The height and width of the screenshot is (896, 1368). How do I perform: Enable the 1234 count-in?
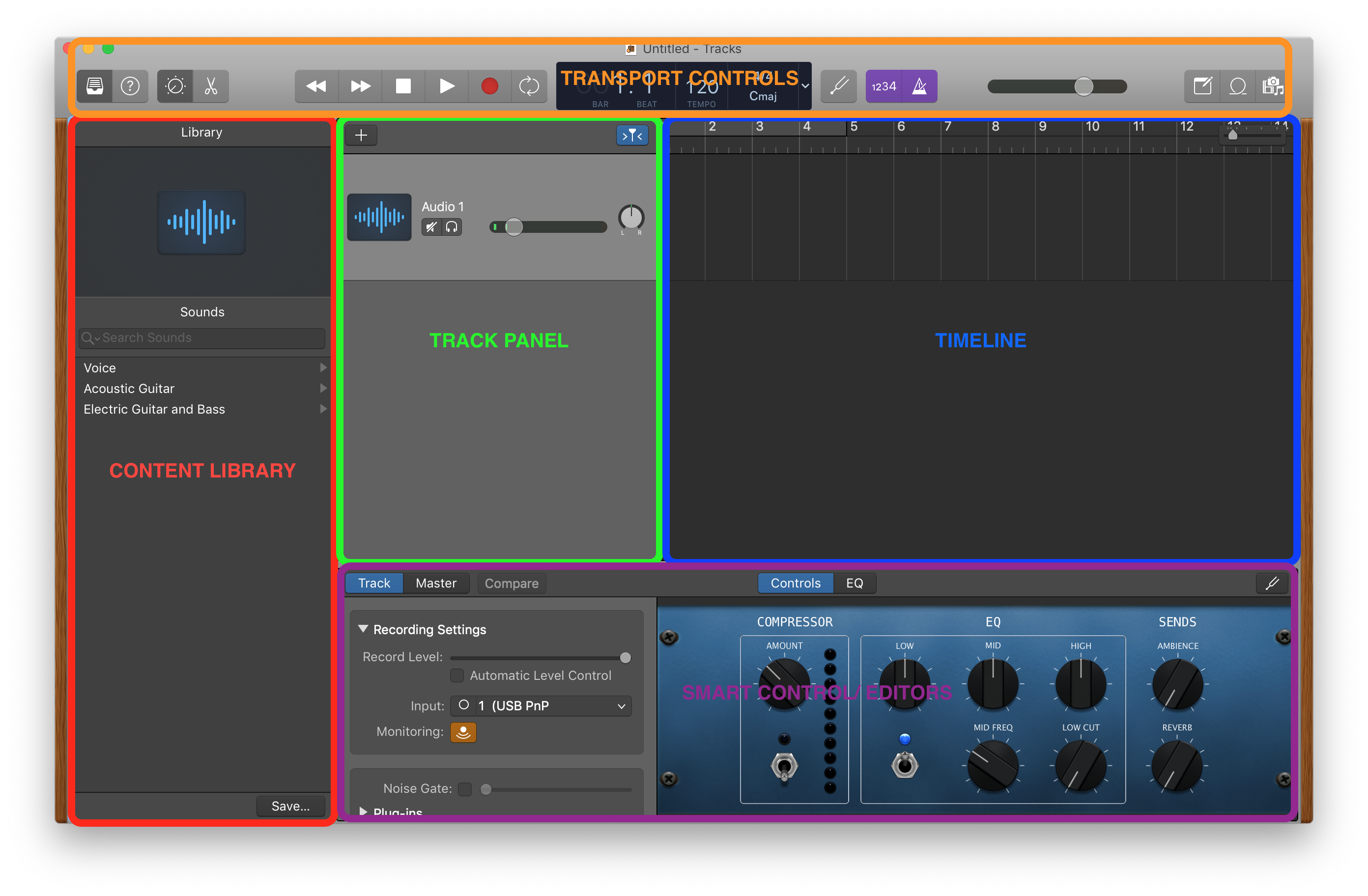tap(883, 86)
